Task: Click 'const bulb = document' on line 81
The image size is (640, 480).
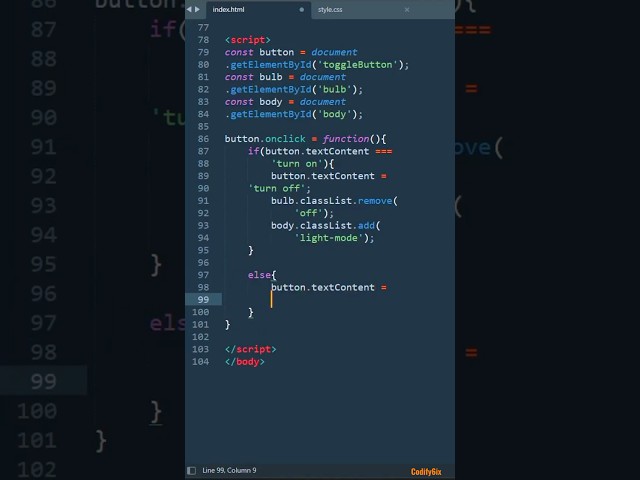Action: coord(285,77)
